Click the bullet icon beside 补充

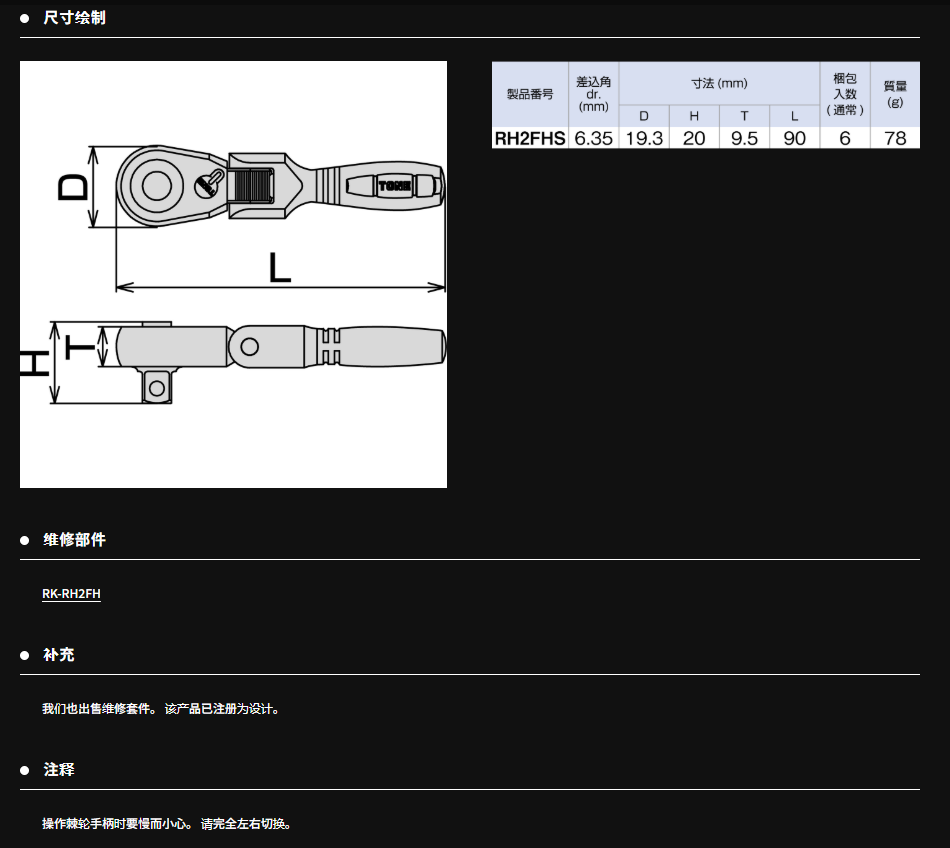click(x=25, y=655)
